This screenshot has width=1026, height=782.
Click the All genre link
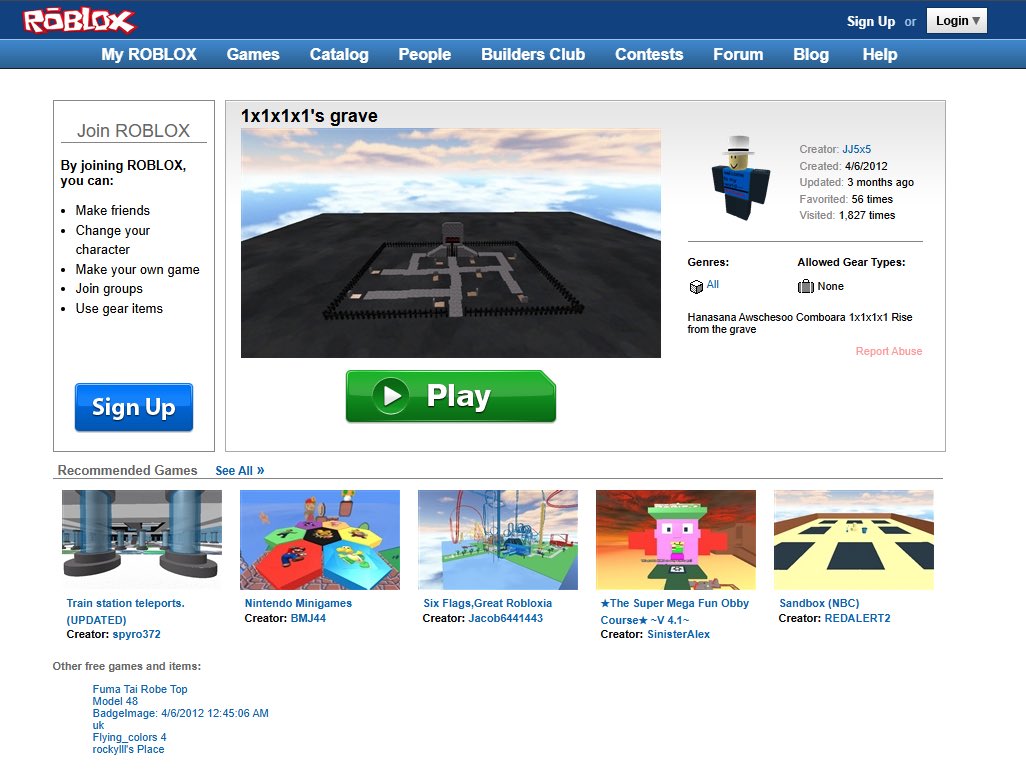(713, 284)
